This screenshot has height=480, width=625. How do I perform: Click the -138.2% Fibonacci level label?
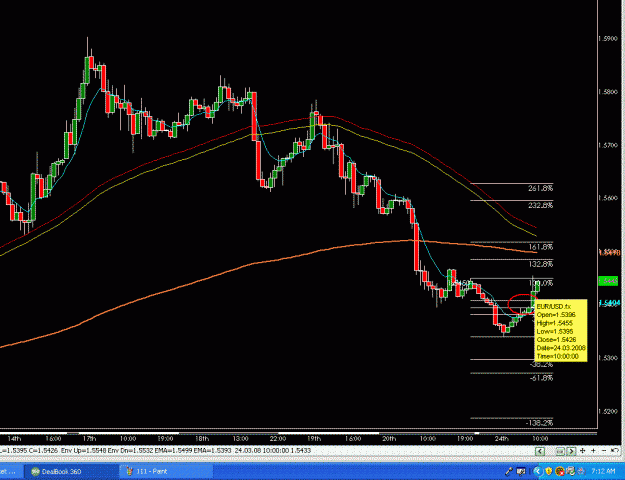[540, 423]
